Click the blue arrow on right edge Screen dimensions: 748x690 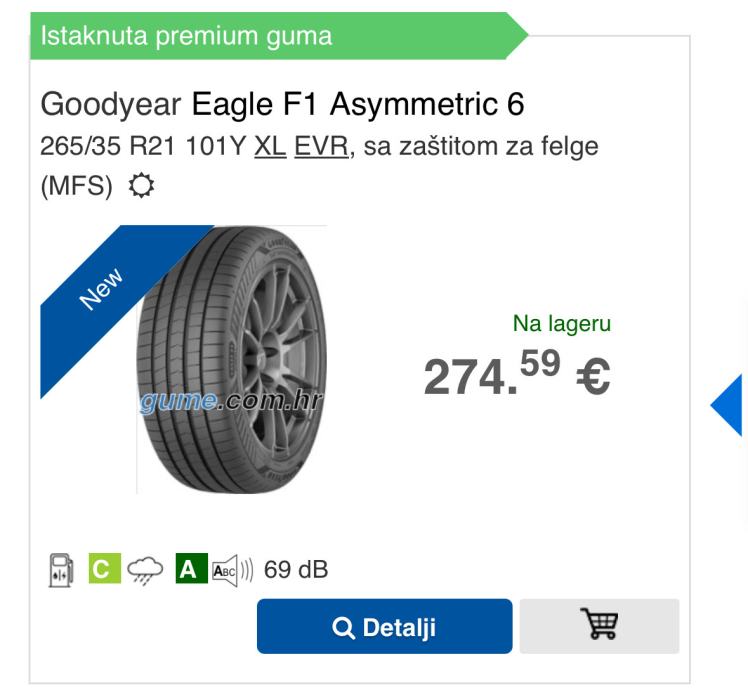click(729, 405)
